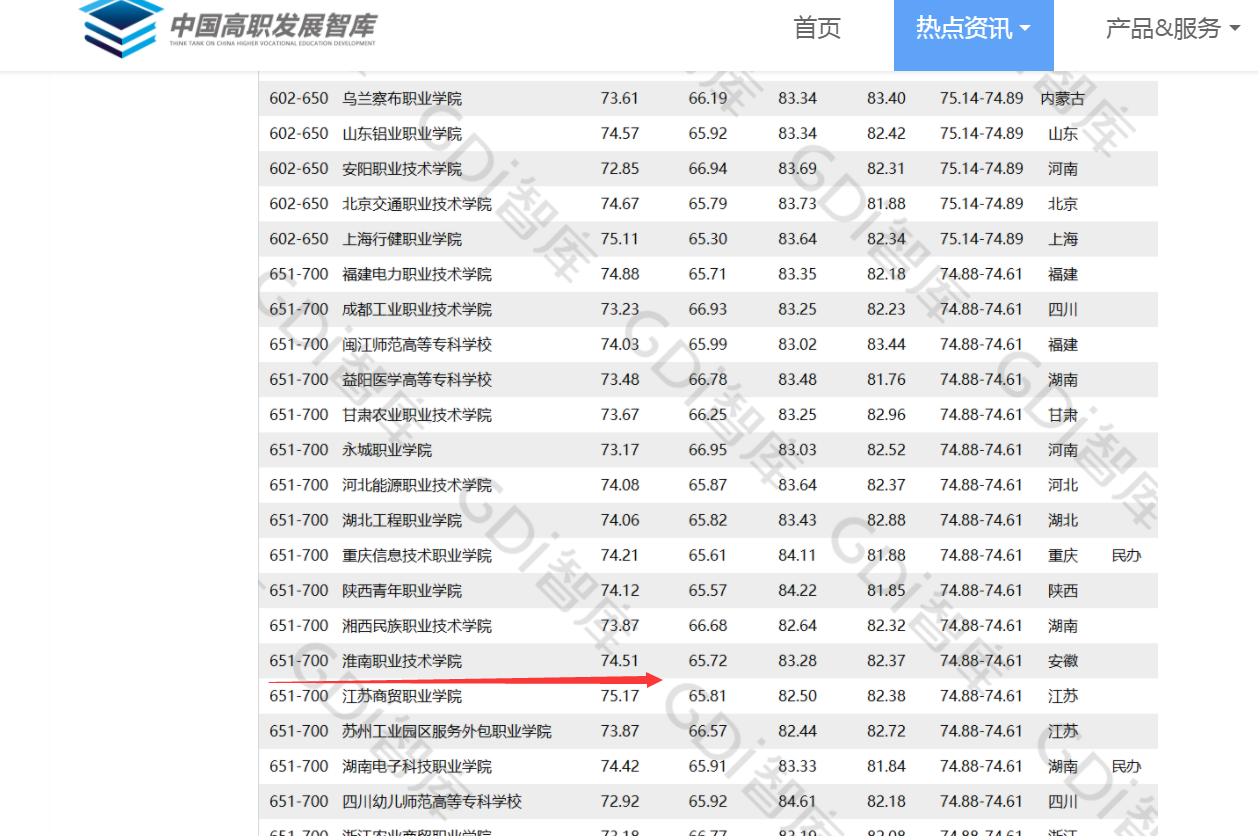Go to the 首页 navigation item
This screenshot has width=1258, height=836.
click(x=817, y=29)
